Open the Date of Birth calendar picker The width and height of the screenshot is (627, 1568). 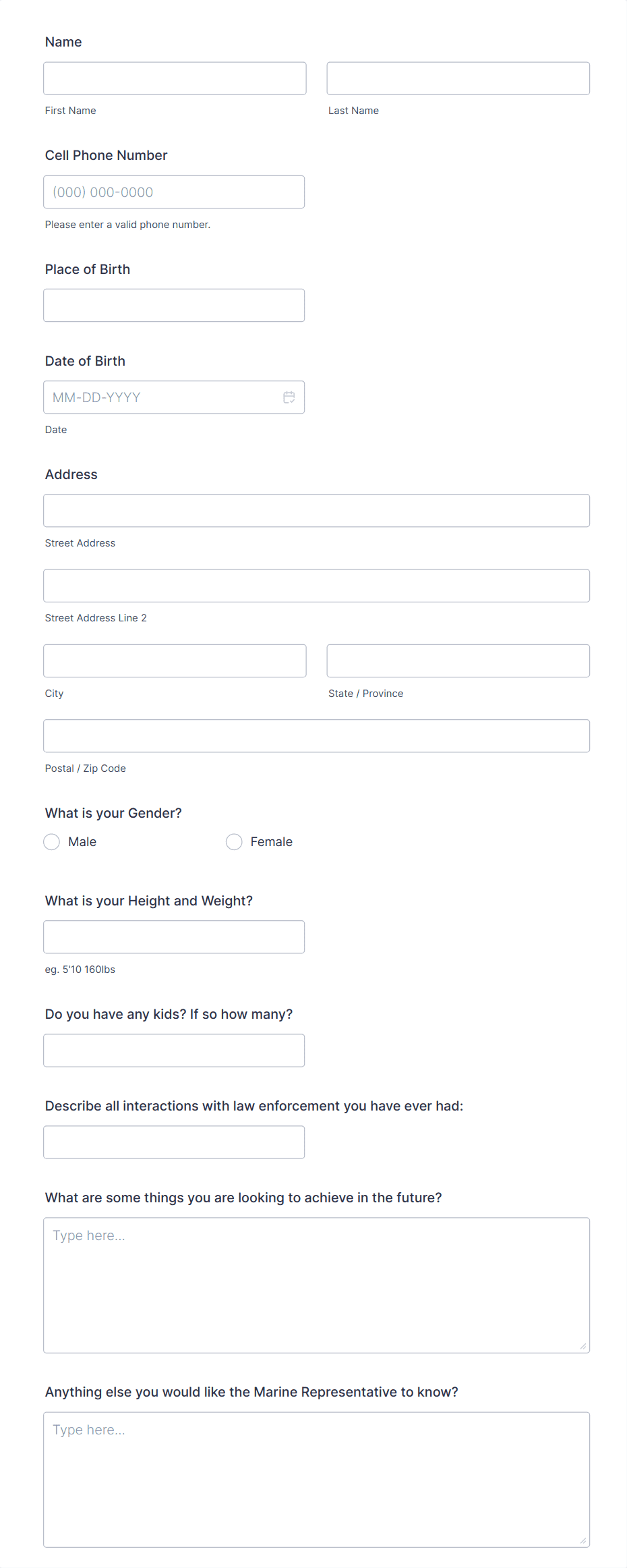point(289,397)
